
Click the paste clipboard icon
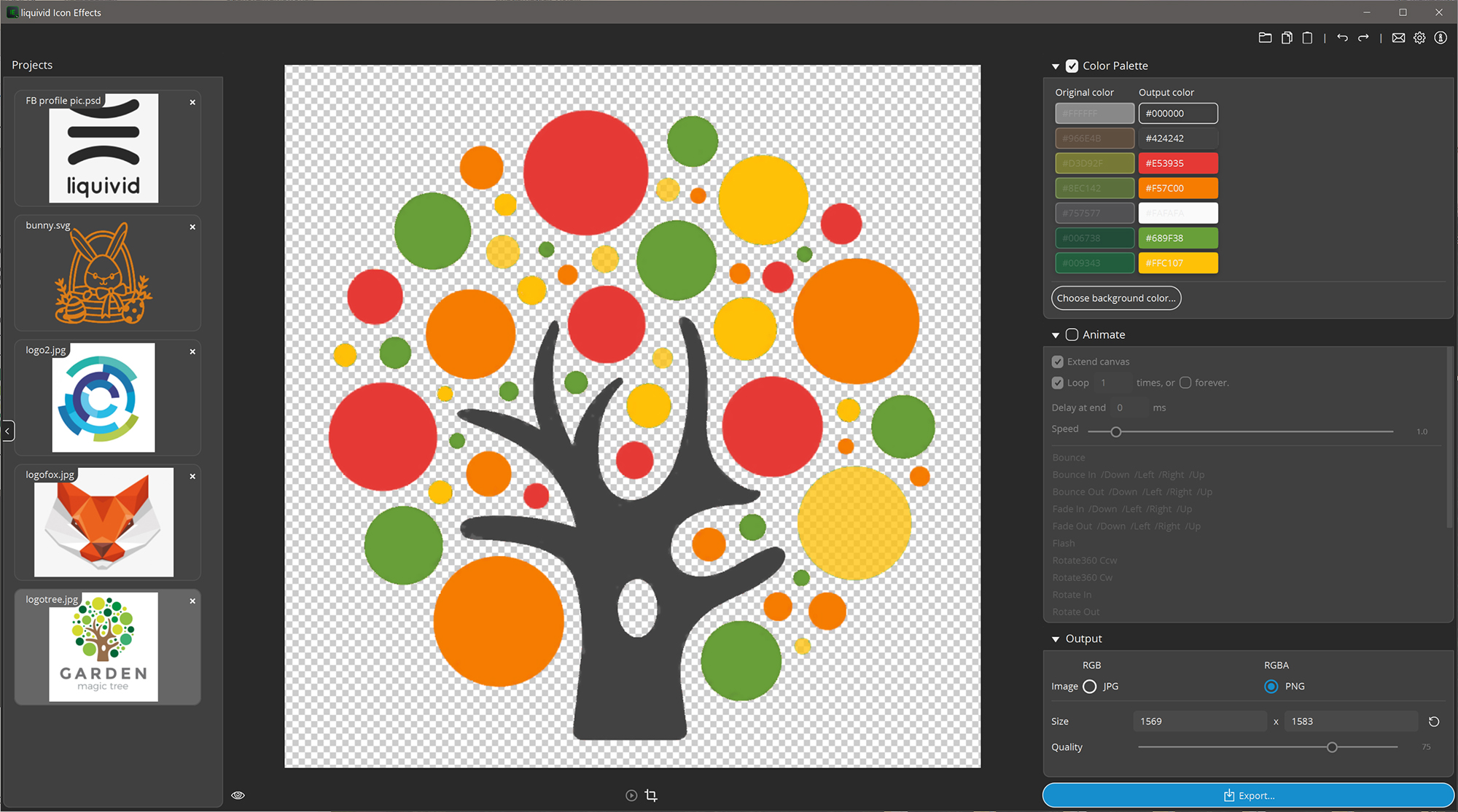tap(1307, 37)
